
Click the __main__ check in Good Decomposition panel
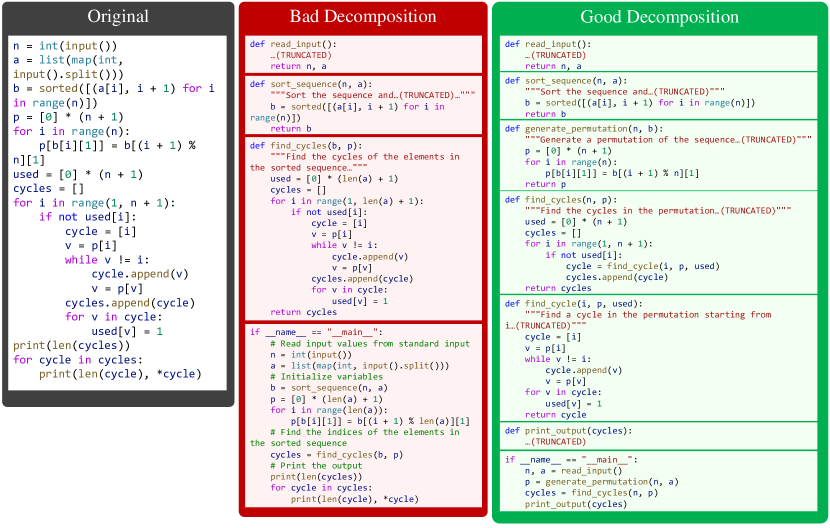pyautogui.click(x=571, y=460)
